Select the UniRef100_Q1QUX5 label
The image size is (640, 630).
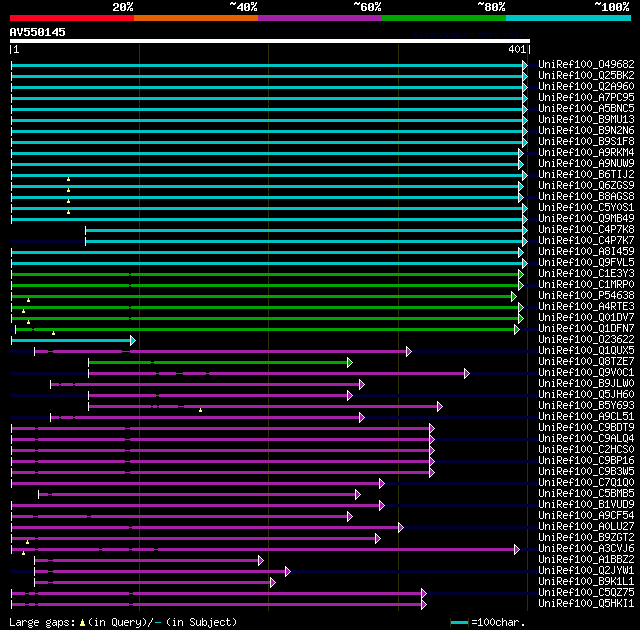586,350
